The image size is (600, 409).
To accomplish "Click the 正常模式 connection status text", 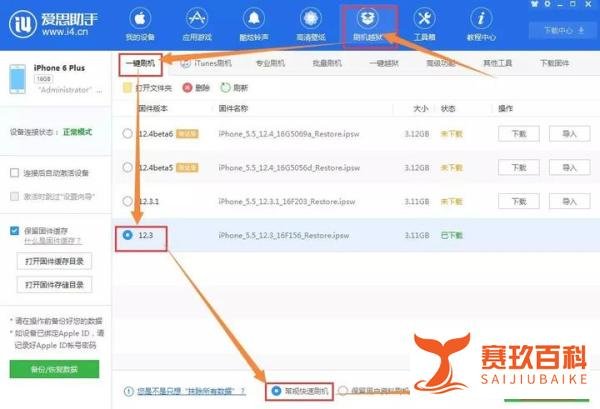I will click(77, 132).
